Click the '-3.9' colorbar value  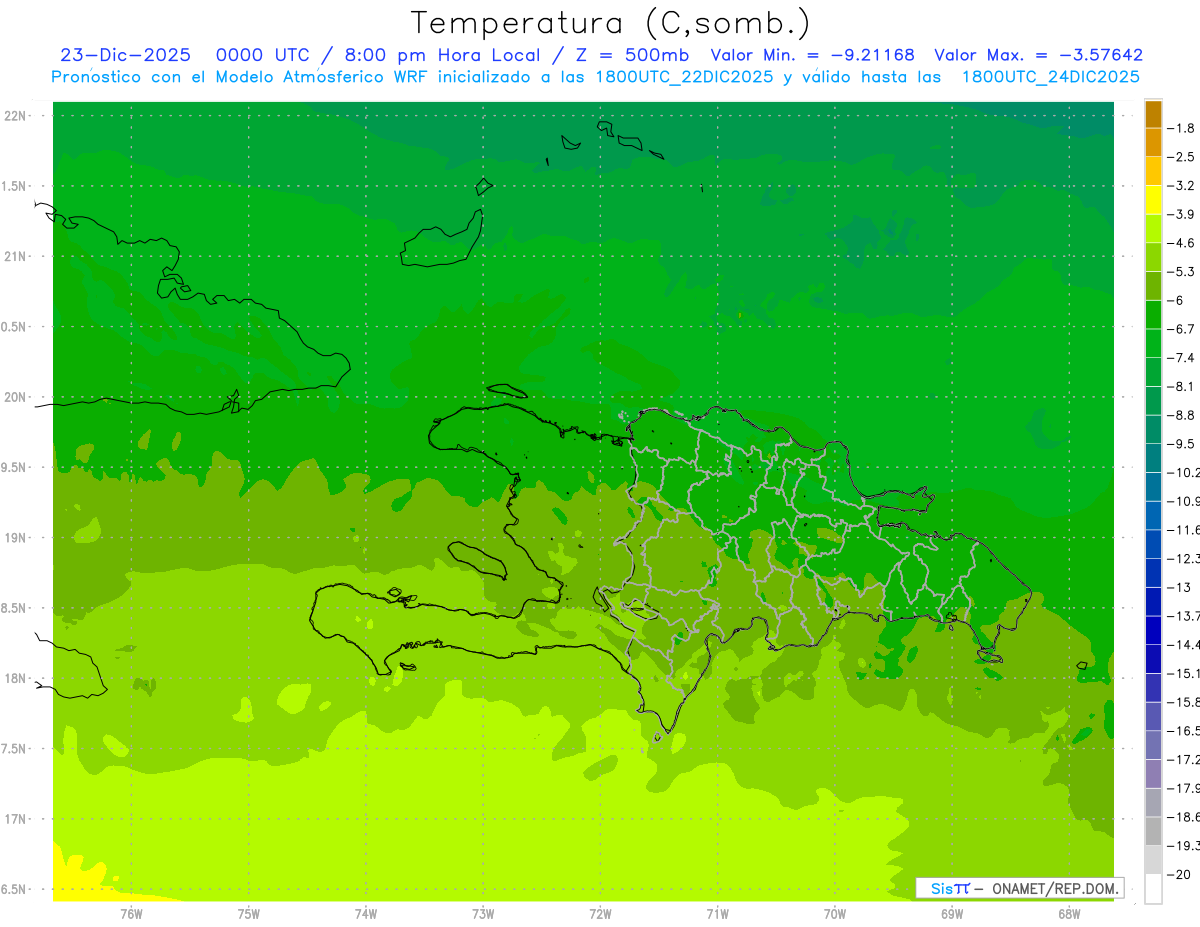coord(1183,214)
